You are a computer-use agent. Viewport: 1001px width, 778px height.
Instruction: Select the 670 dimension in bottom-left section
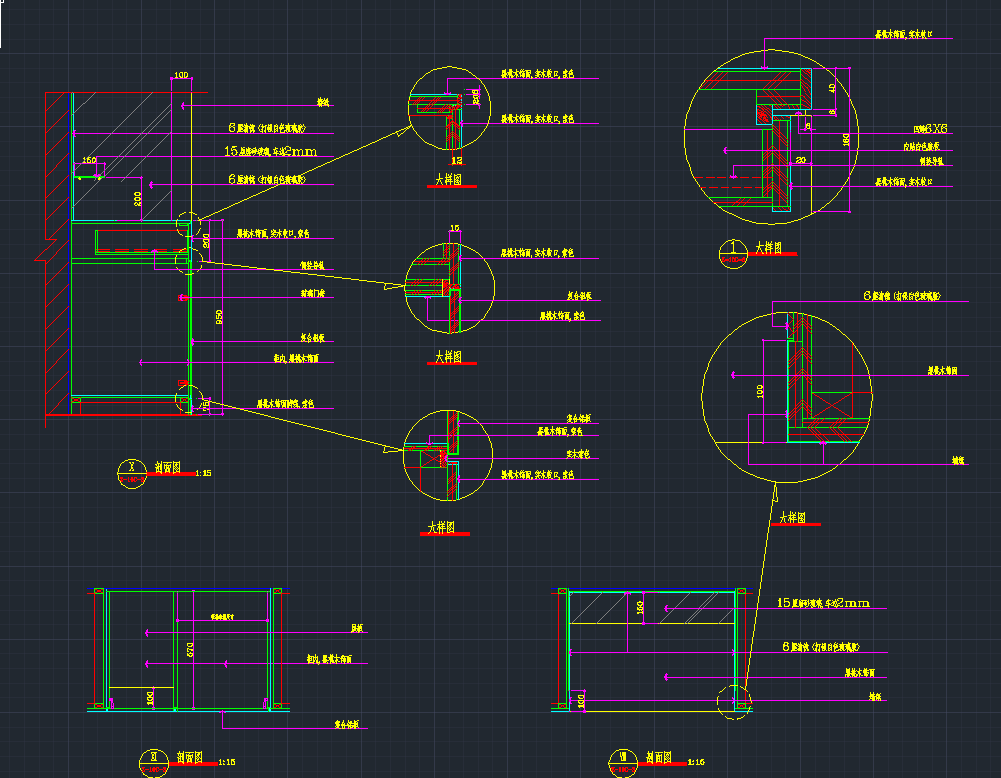[190, 650]
